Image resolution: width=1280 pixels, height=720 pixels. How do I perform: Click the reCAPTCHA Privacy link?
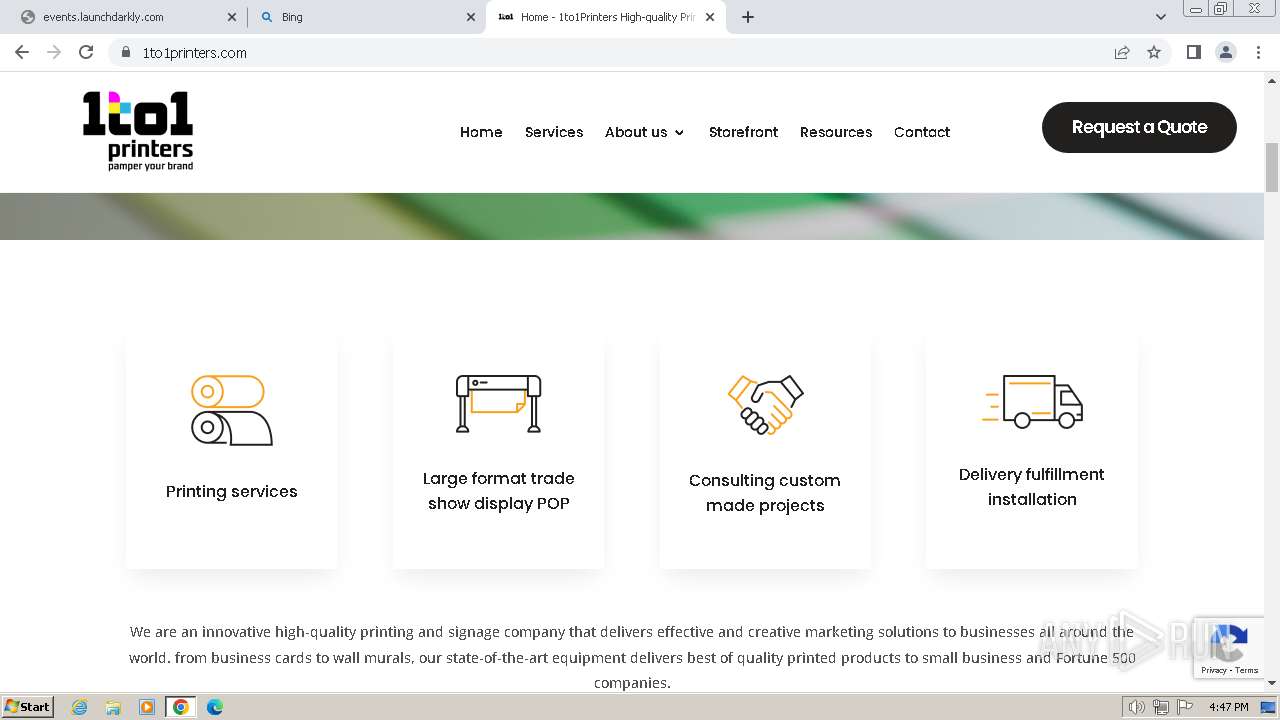[1214, 670]
